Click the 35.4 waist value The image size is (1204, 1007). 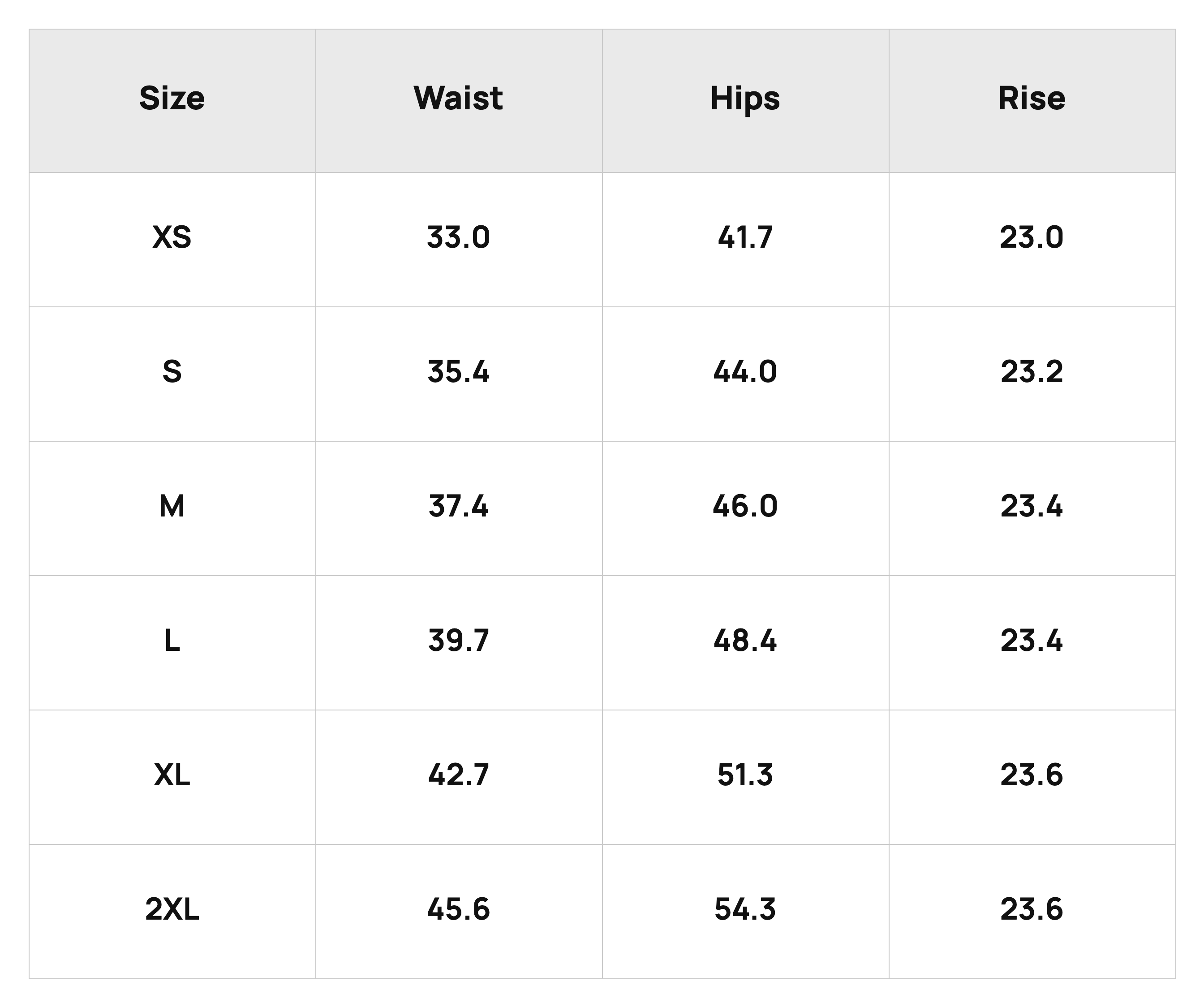pos(458,371)
